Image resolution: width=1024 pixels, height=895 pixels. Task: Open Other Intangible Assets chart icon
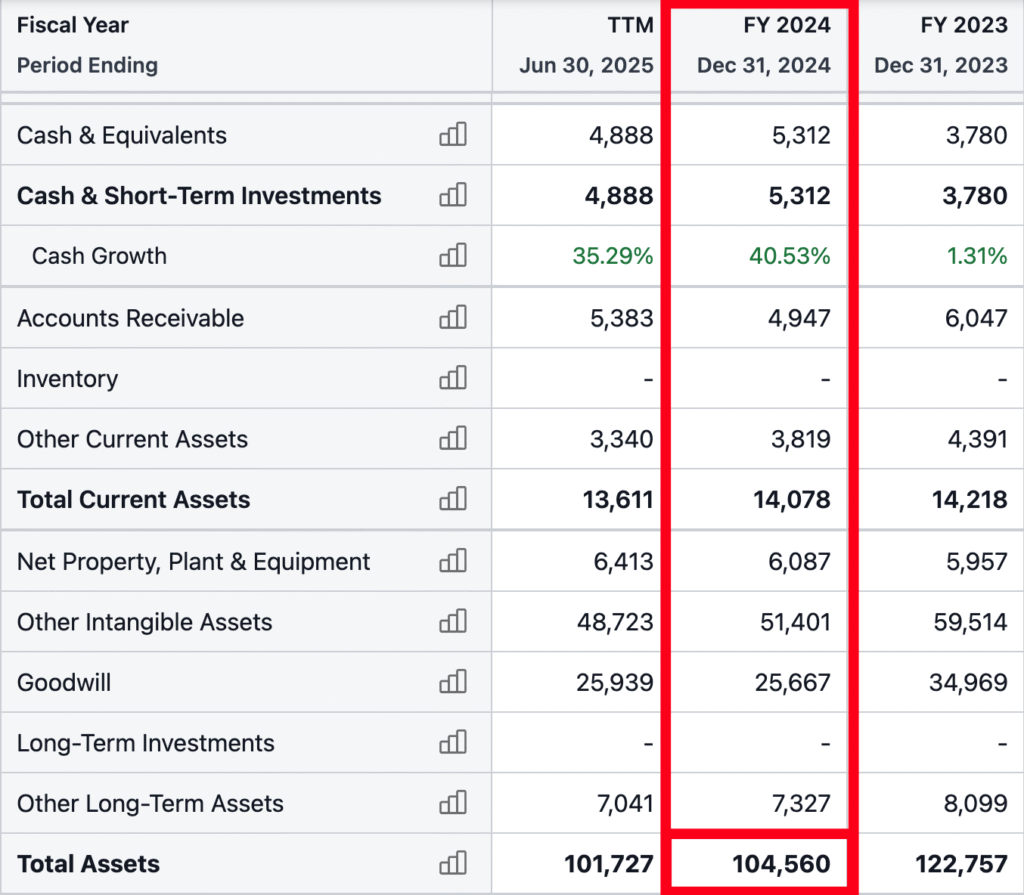[x=453, y=622]
